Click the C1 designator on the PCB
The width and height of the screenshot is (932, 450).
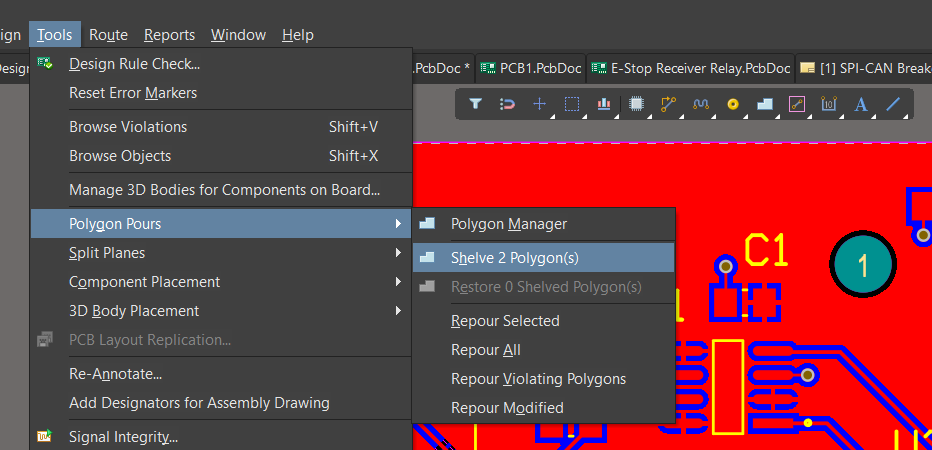click(766, 250)
